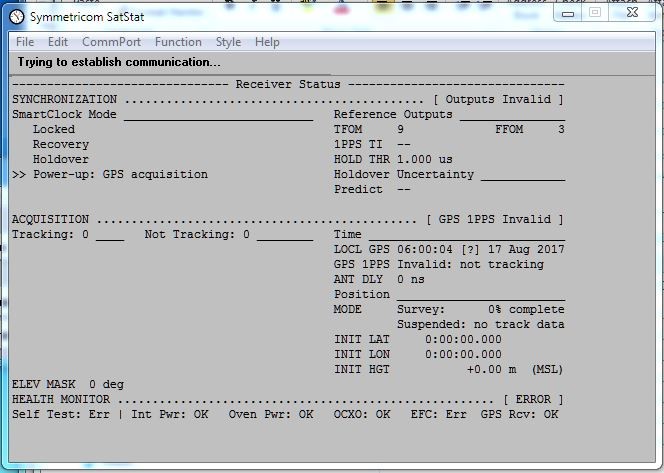664x473 pixels.
Task: Click the 'MODE' position label
Action: tap(348, 310)
